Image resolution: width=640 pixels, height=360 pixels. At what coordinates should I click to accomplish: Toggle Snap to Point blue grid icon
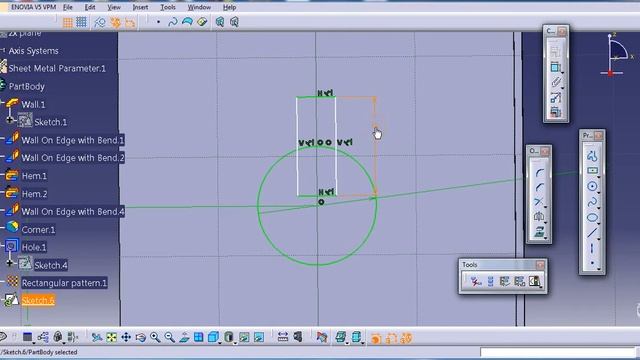tap(82, 22)
